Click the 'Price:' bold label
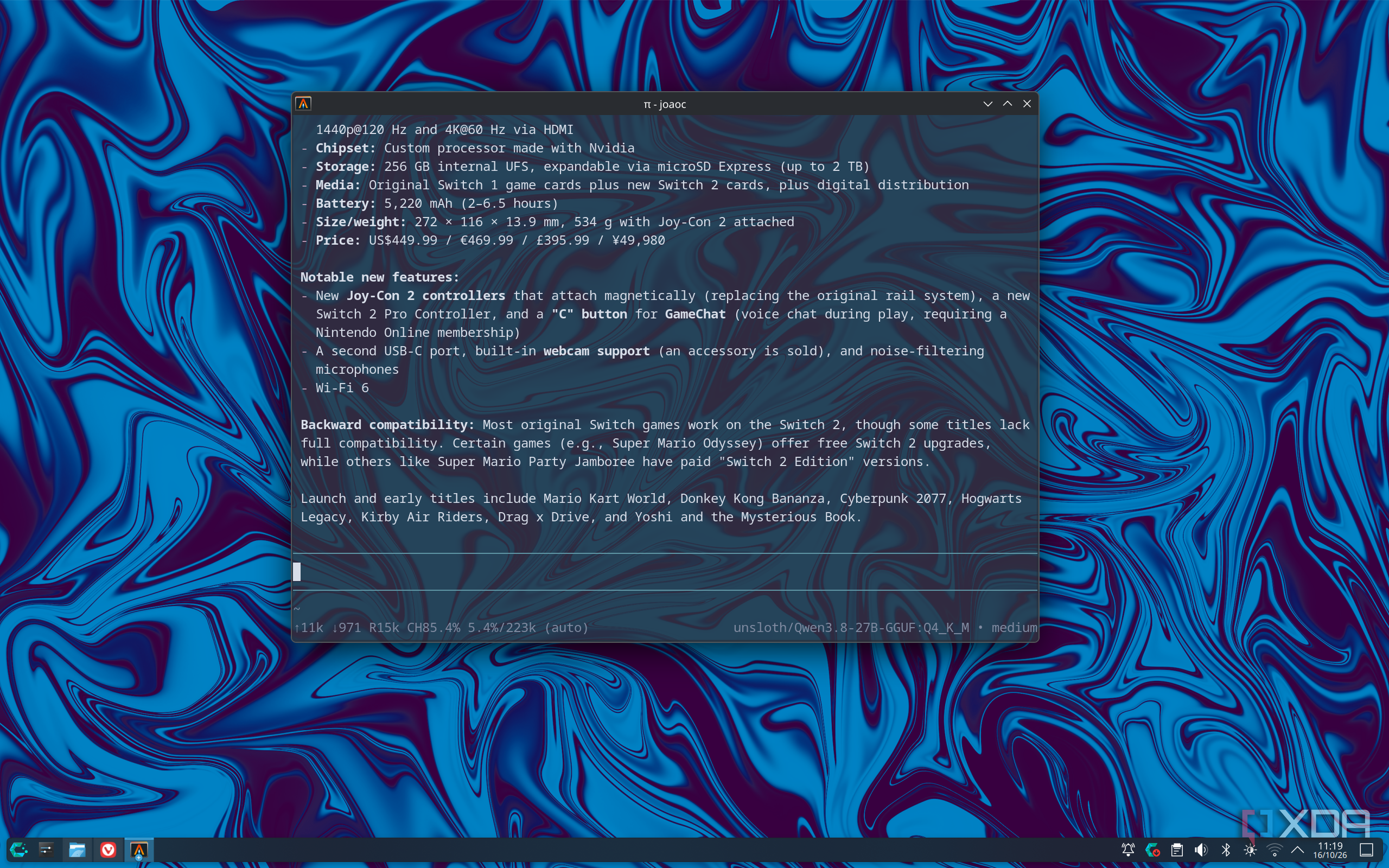This screenshot has width=1389, height=868. (338, 240)
